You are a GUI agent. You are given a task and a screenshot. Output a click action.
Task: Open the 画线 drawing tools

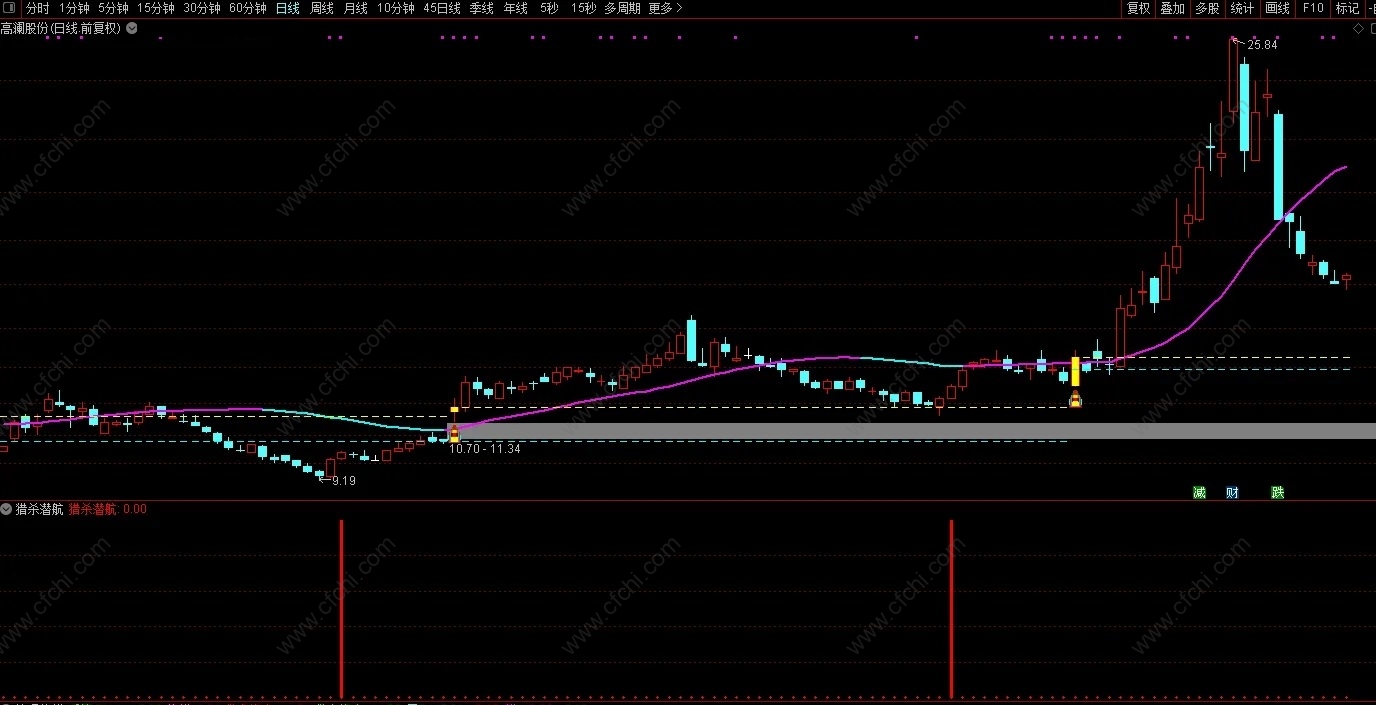click(x=1277, y=8)
